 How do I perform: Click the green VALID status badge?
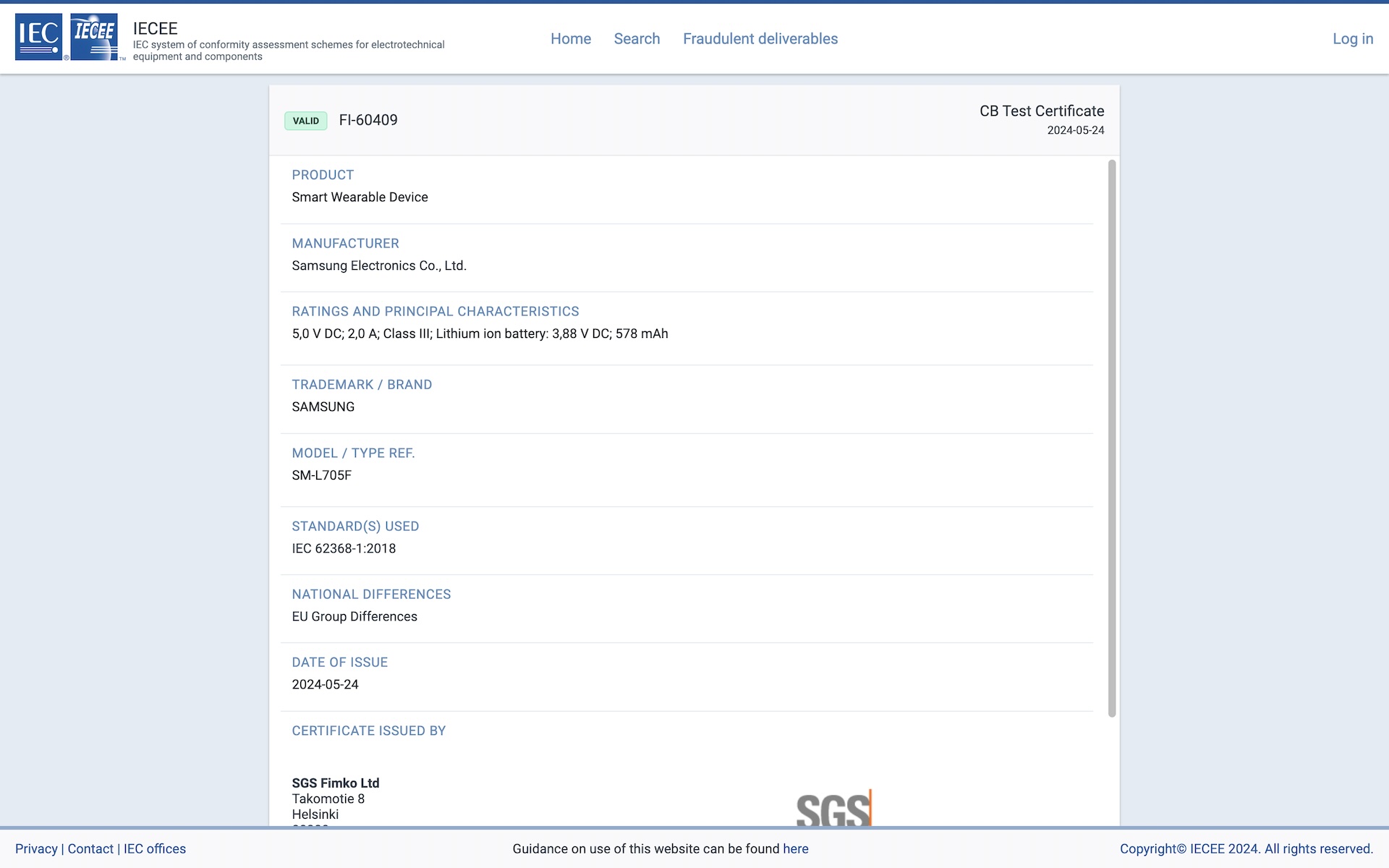[306, 121]
